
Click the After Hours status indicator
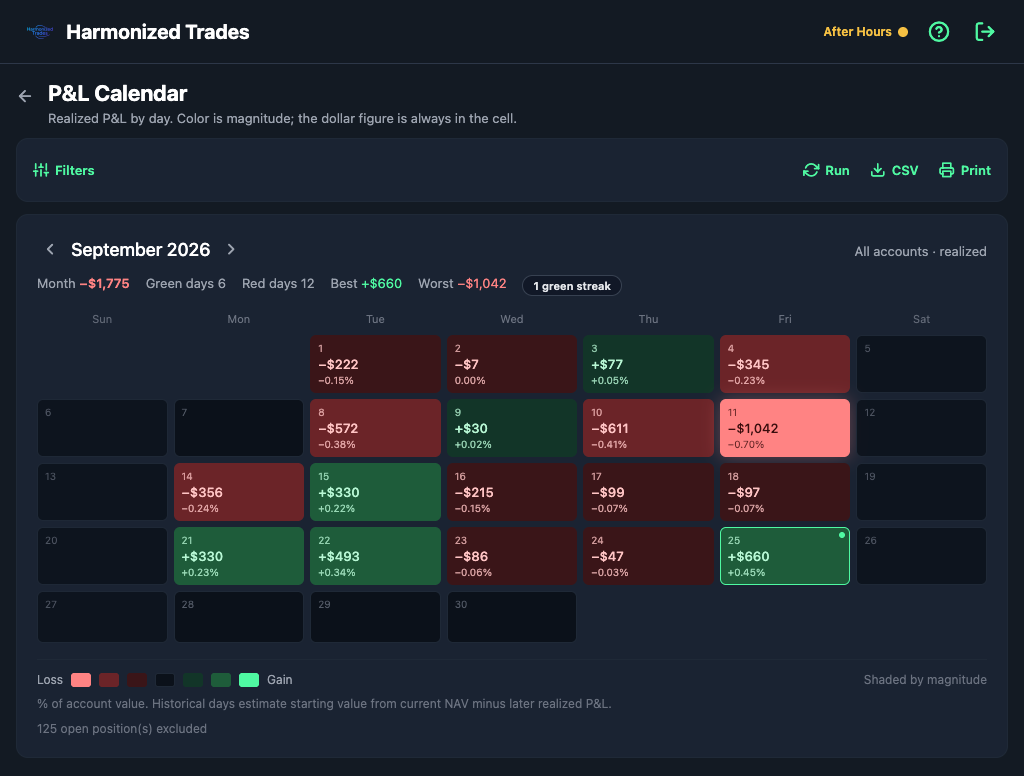click(865, 31)
